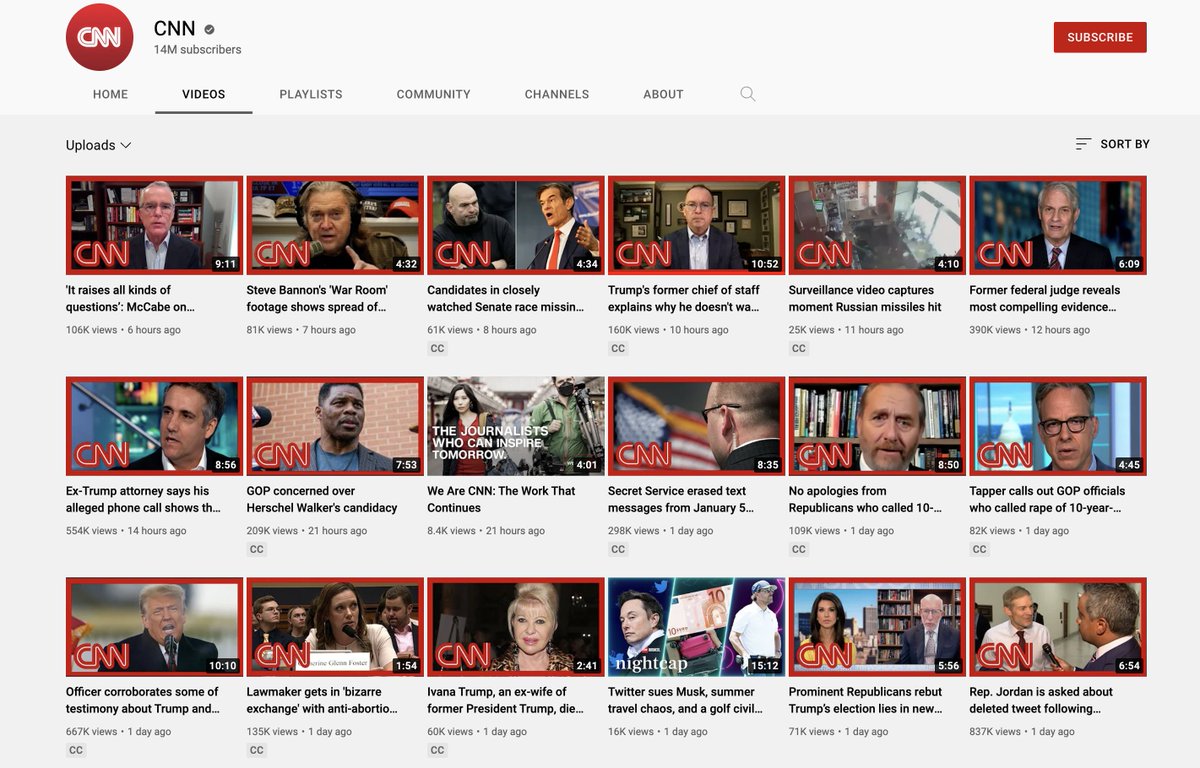
Task: Play the 7:53 Herschel Walker thumbnail
Action: [335, 426]
